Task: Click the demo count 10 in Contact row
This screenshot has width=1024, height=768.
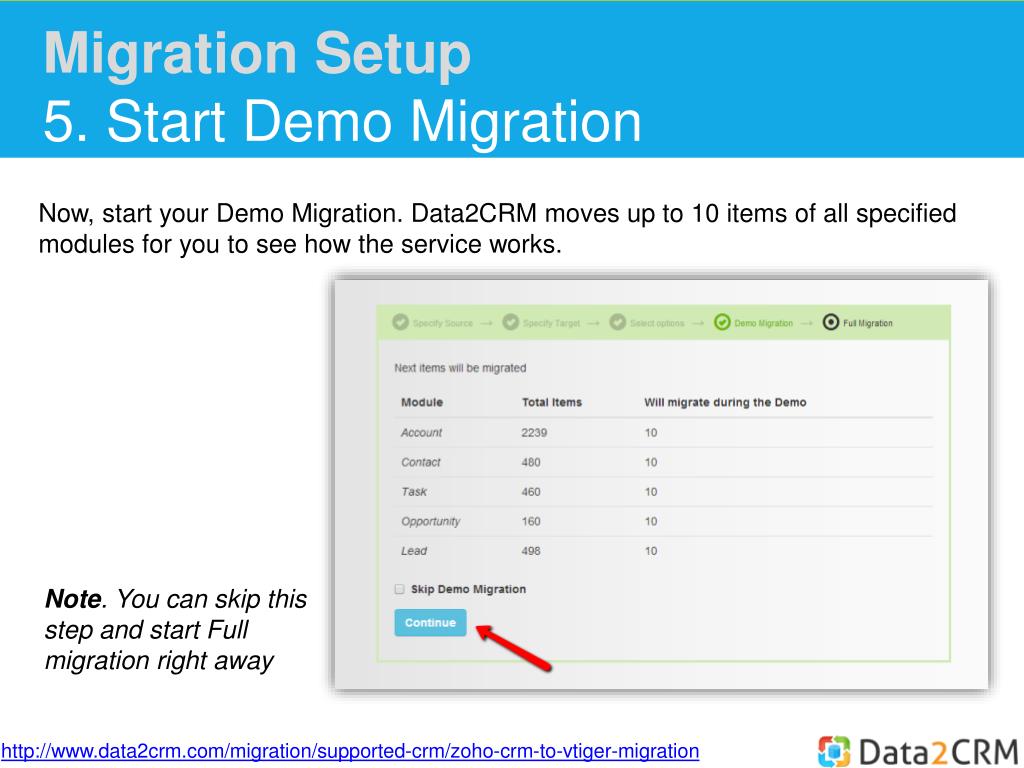Action: tap(651, 462)
